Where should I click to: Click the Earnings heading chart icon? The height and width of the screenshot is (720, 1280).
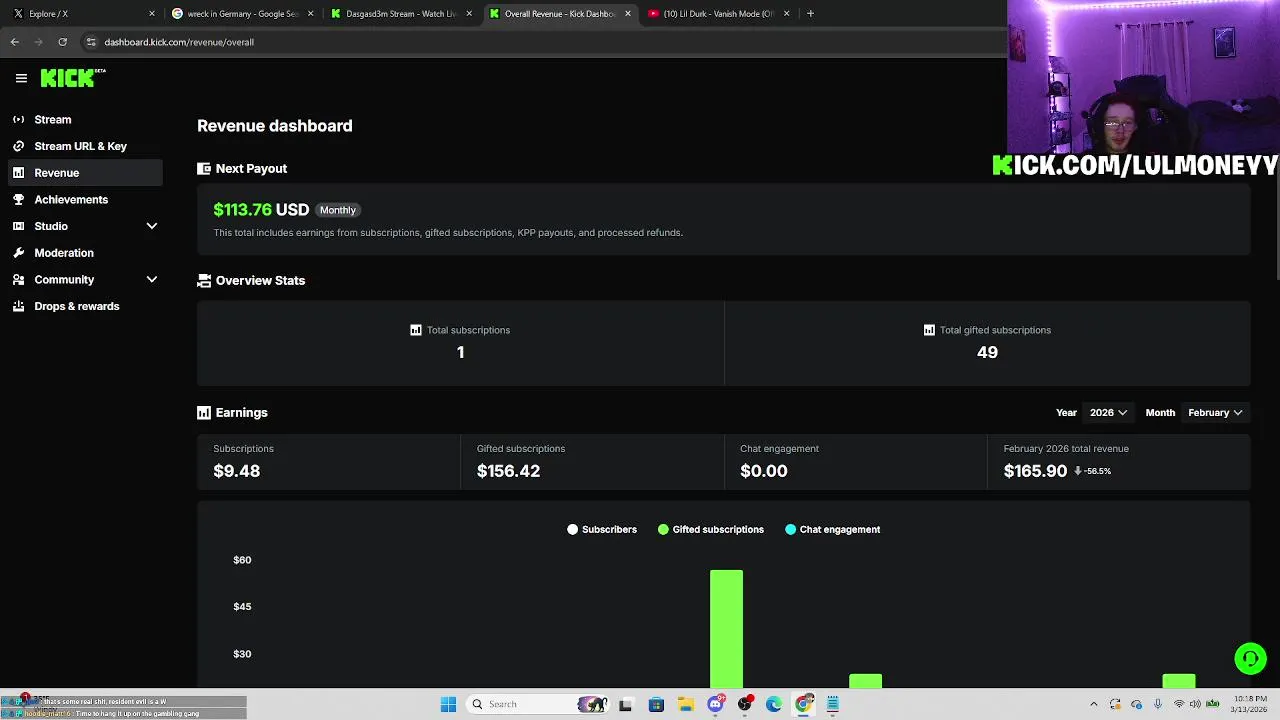[x=204, y=413]
